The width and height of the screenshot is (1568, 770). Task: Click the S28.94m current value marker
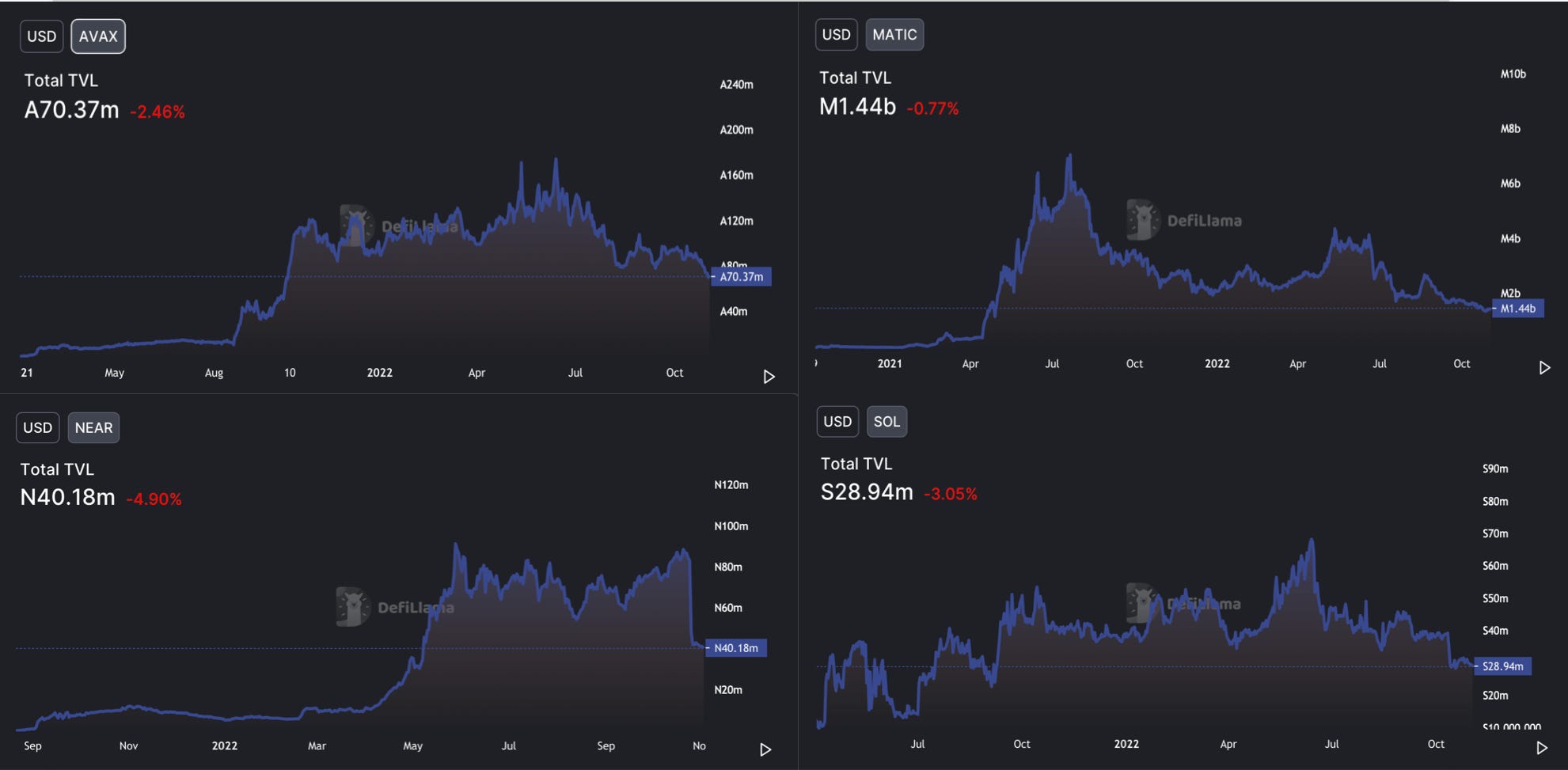[x=1503, y=666]
